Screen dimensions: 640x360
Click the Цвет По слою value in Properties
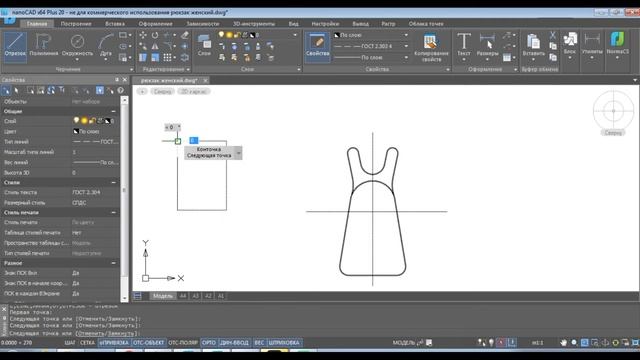(95, 131)
